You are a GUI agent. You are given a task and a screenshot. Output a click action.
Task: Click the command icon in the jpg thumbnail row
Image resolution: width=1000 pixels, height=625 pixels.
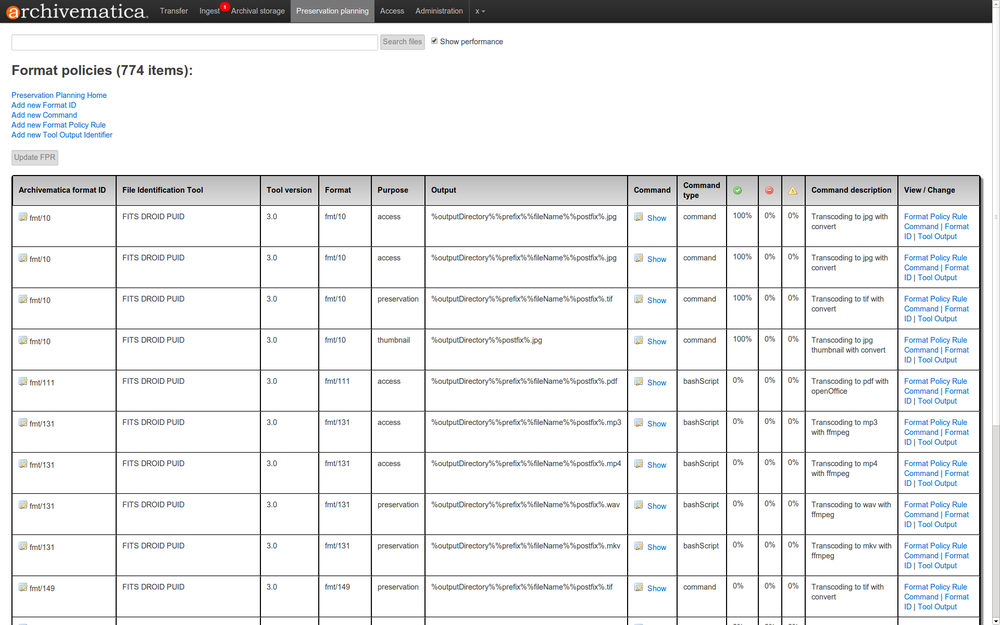pos(639,341)
